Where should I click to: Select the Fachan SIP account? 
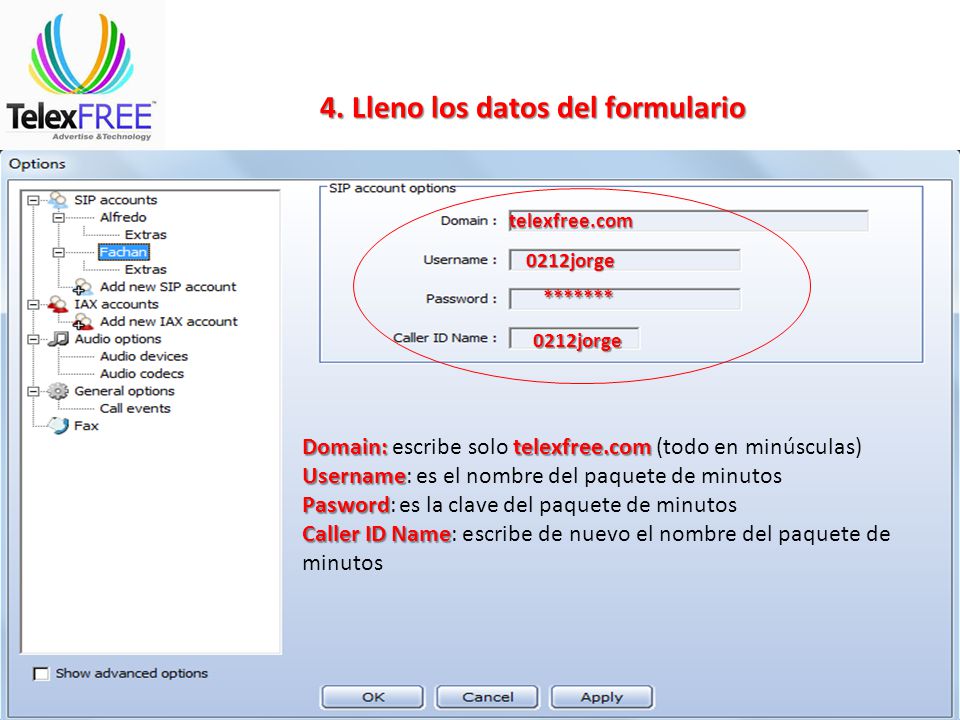123,252
